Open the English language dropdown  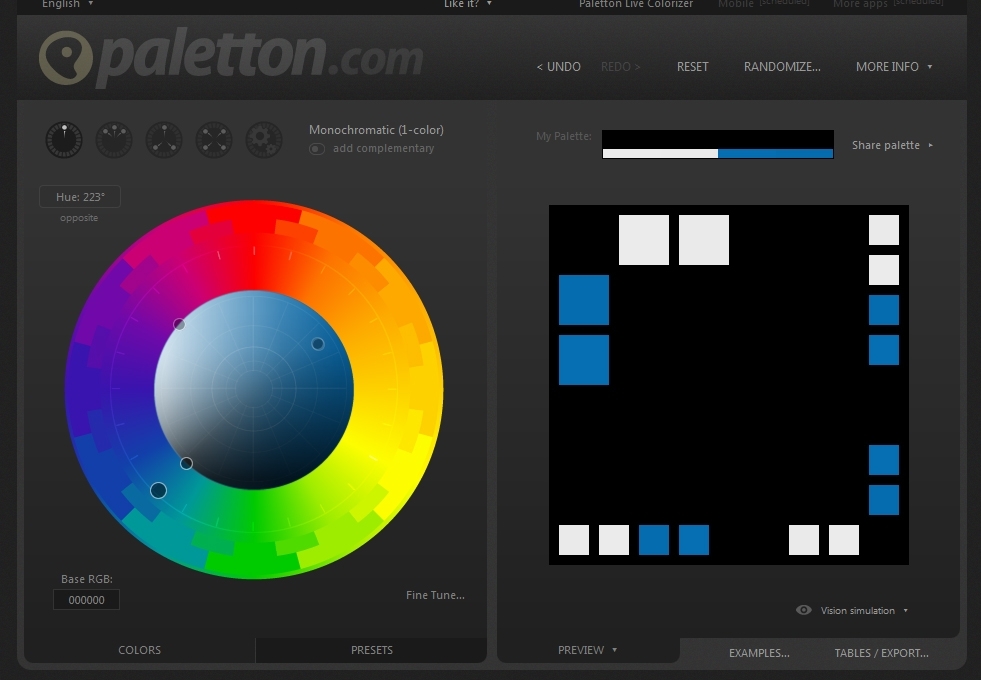pyautogui.click(x=67, y=4)
